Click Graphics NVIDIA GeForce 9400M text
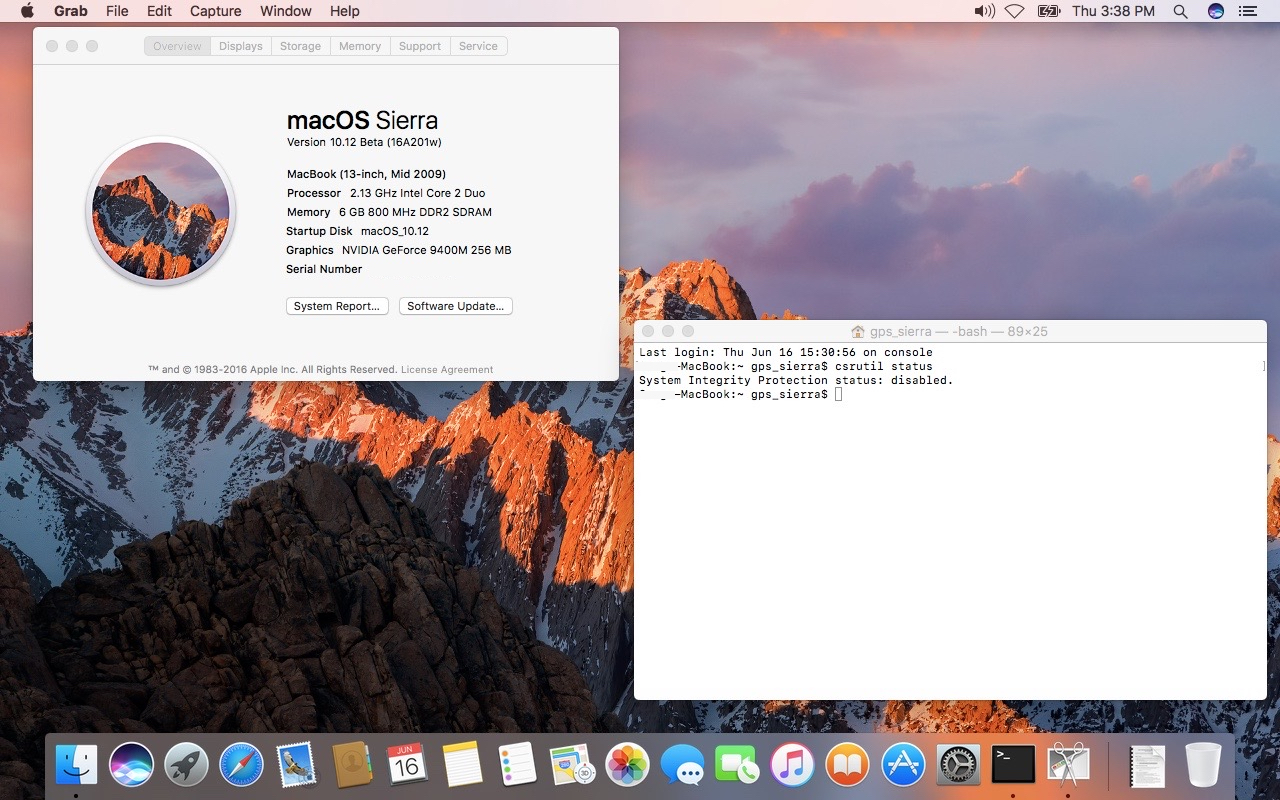This screenshot has height=800, width=1280. [398, 250]
